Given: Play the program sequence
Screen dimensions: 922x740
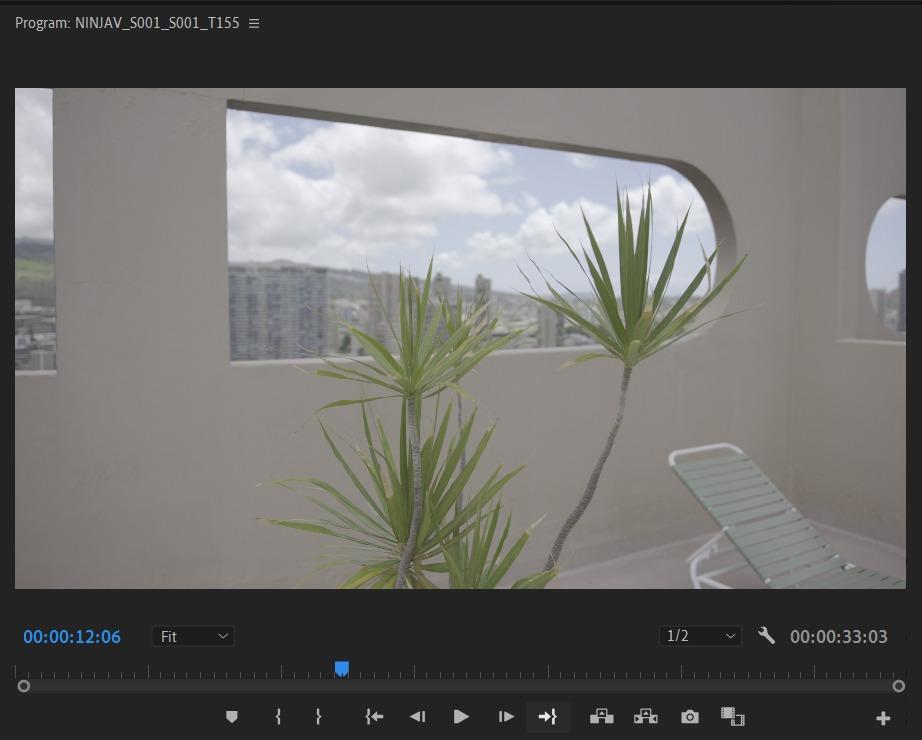Looking at the screenshot, I should coord(462,716).
